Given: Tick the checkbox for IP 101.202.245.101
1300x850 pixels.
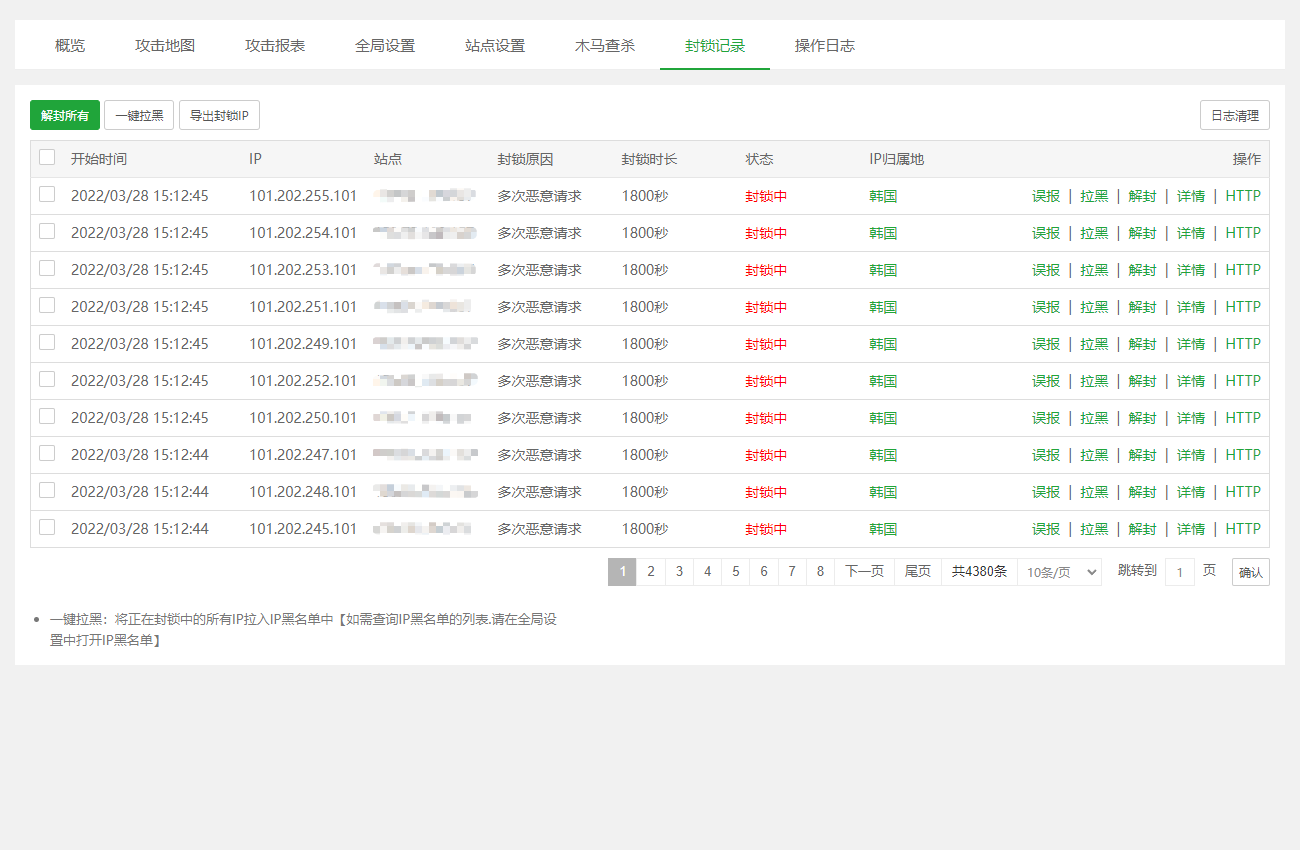Looking at the screenshot, I should 47,527.
